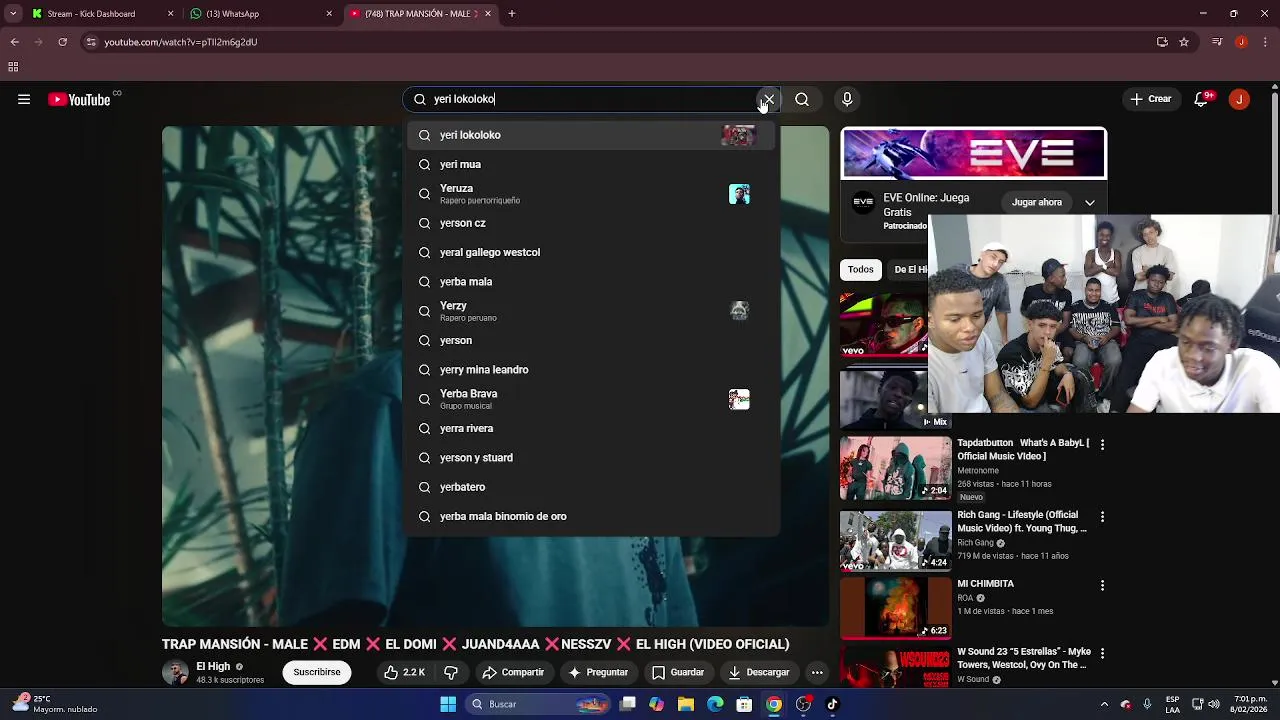Open options menu for Tapdatbutton video
This screenshot has width=1280, height=720.
[1102, 444]
